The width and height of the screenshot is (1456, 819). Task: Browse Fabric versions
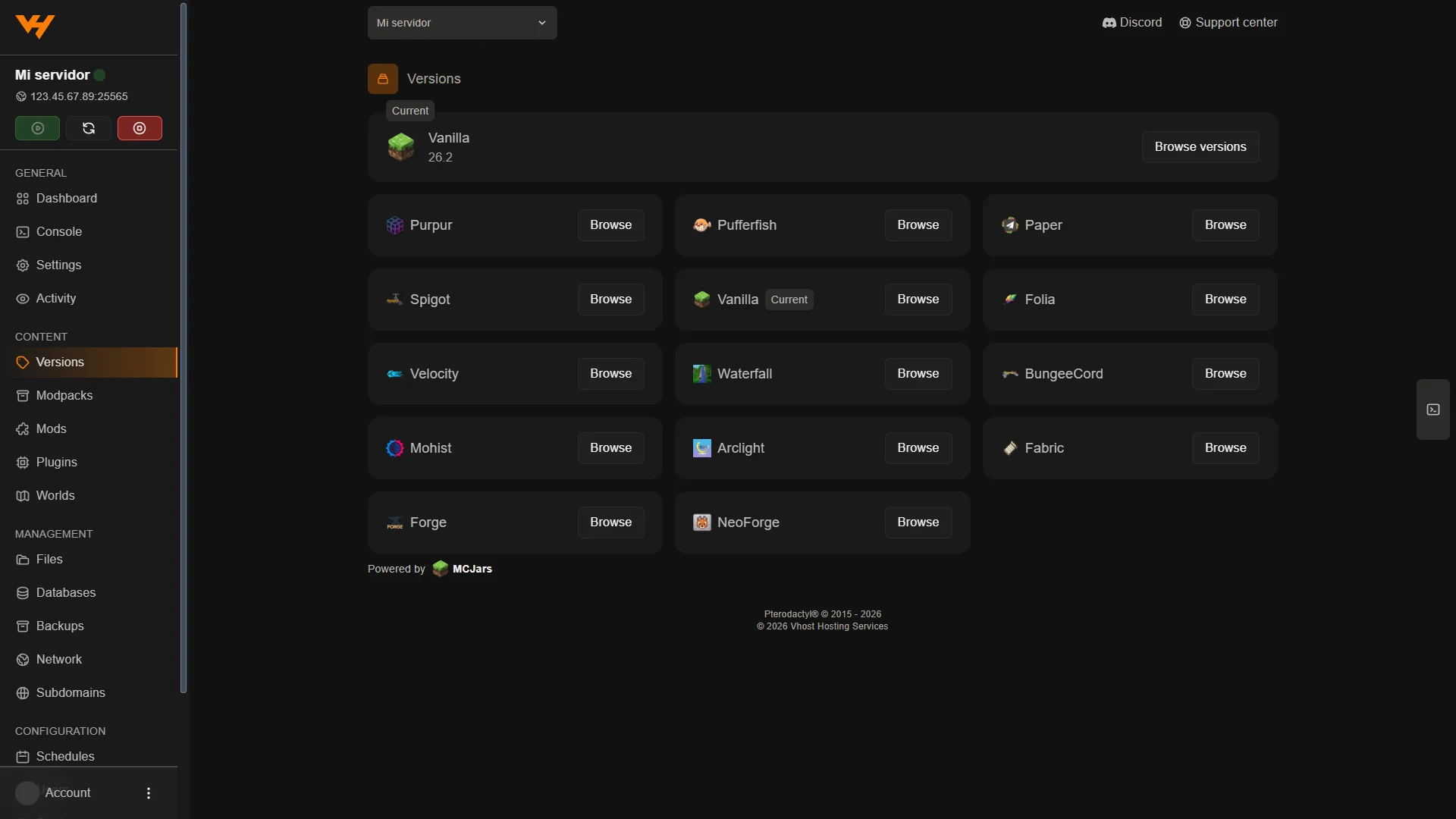(1225, 448)
